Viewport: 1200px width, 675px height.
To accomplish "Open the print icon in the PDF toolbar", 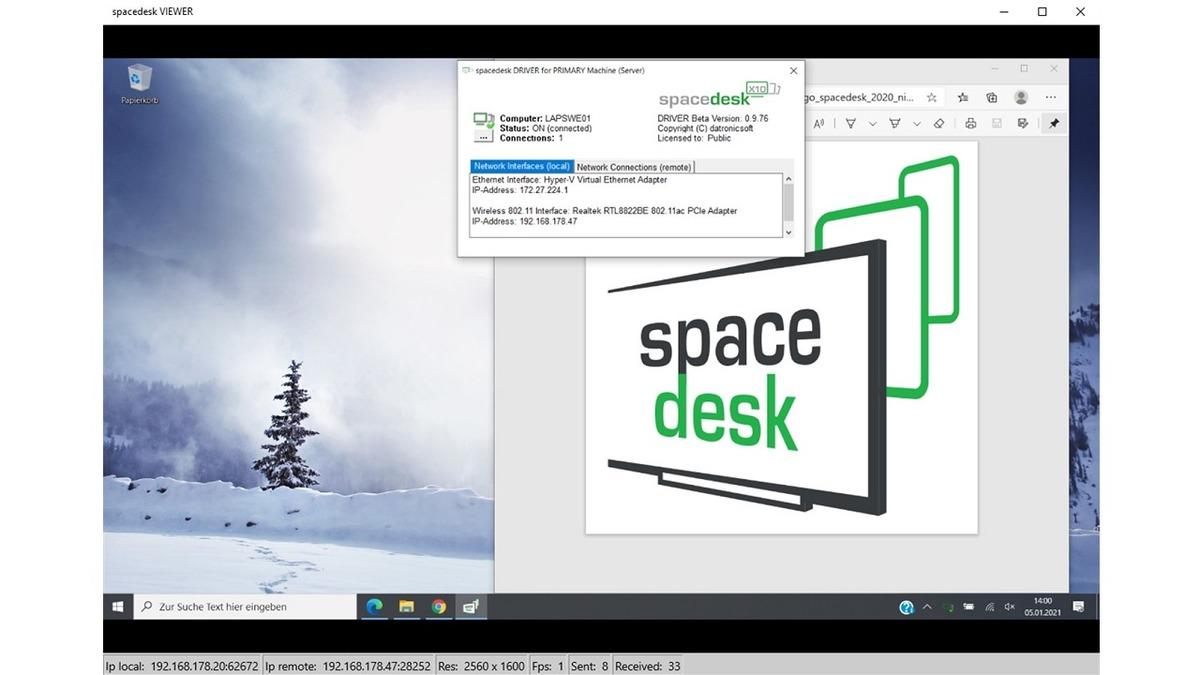I will point(970,122).
